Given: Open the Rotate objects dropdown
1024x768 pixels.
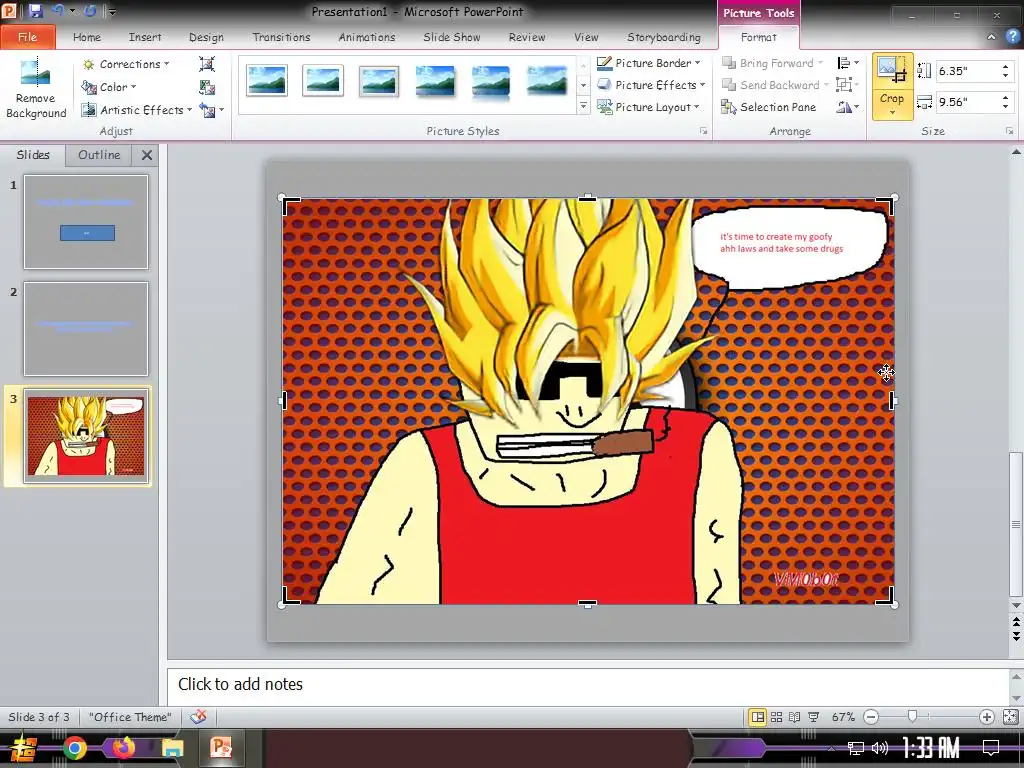Looking at the screenshot, I should pos(848,107).
